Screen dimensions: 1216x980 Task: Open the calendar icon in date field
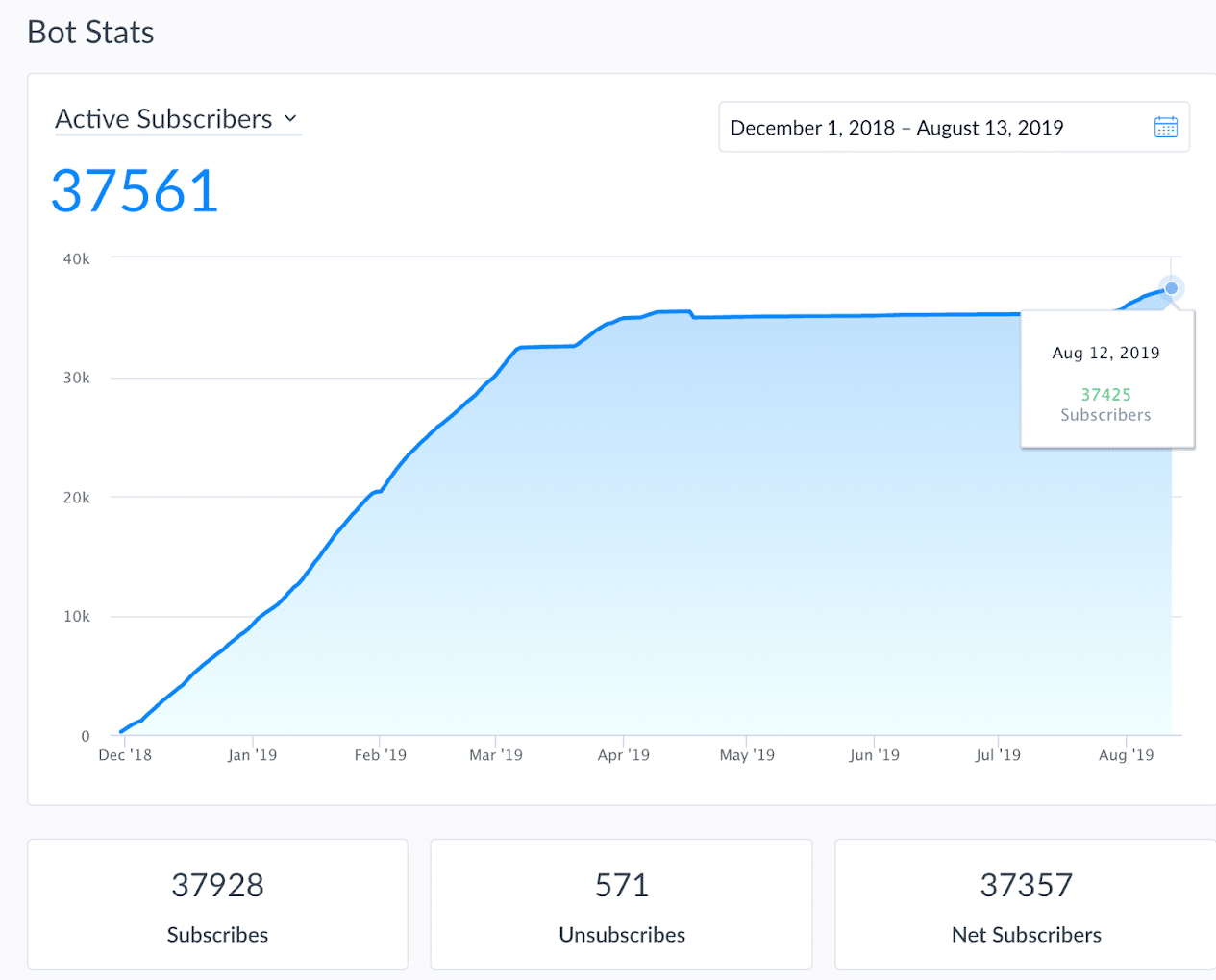1165,127
